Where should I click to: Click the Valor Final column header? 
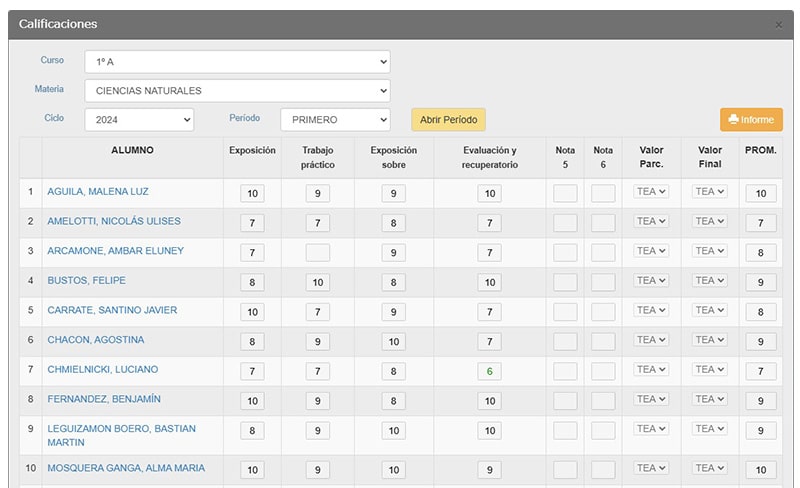[x=710, y=157]
